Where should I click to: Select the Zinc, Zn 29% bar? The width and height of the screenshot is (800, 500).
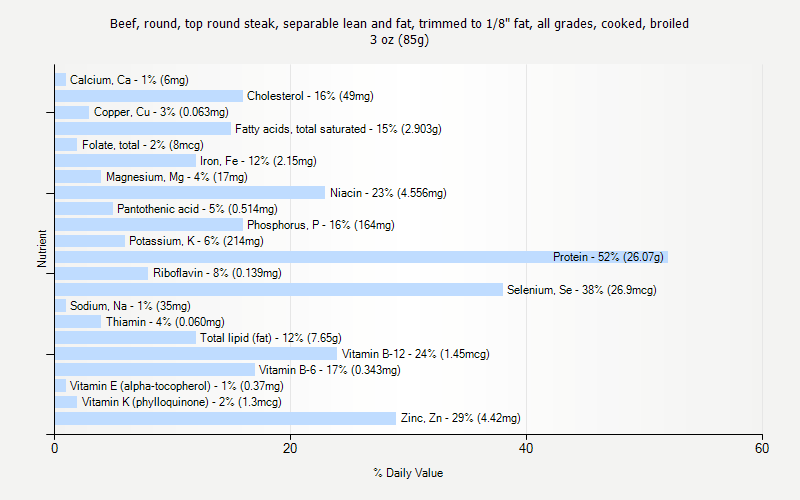click(x=225, y=418)
